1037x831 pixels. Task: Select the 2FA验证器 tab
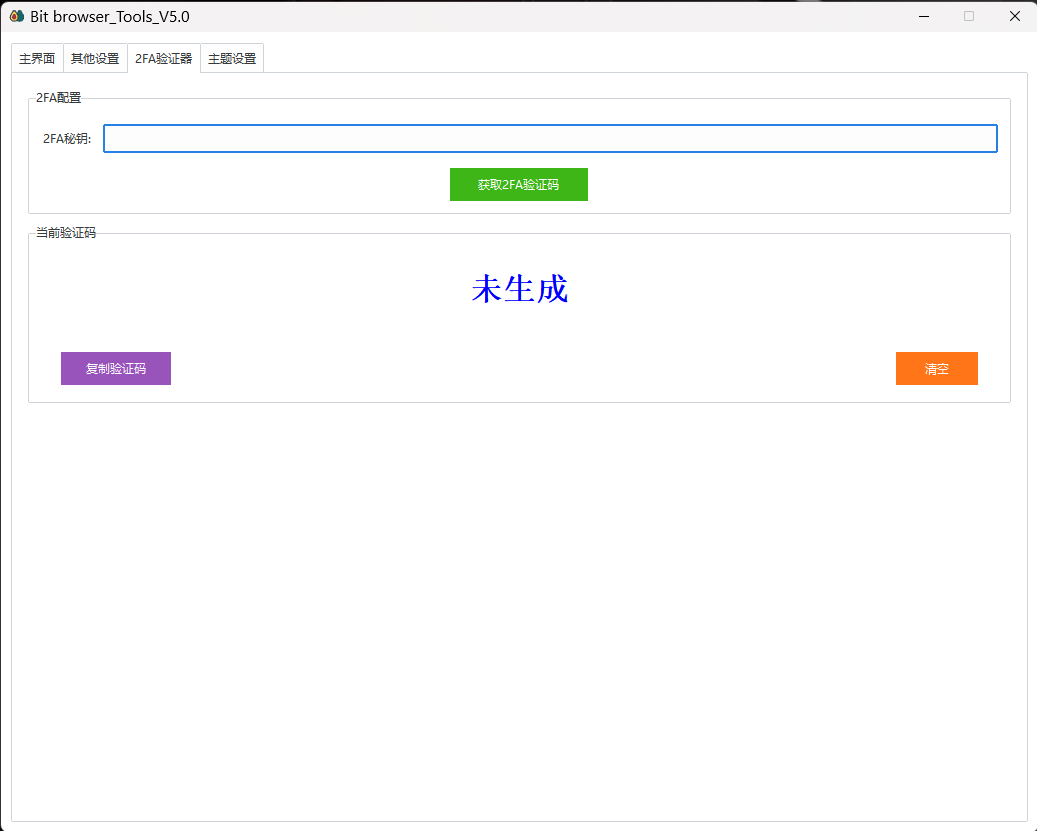pos(164,59)
